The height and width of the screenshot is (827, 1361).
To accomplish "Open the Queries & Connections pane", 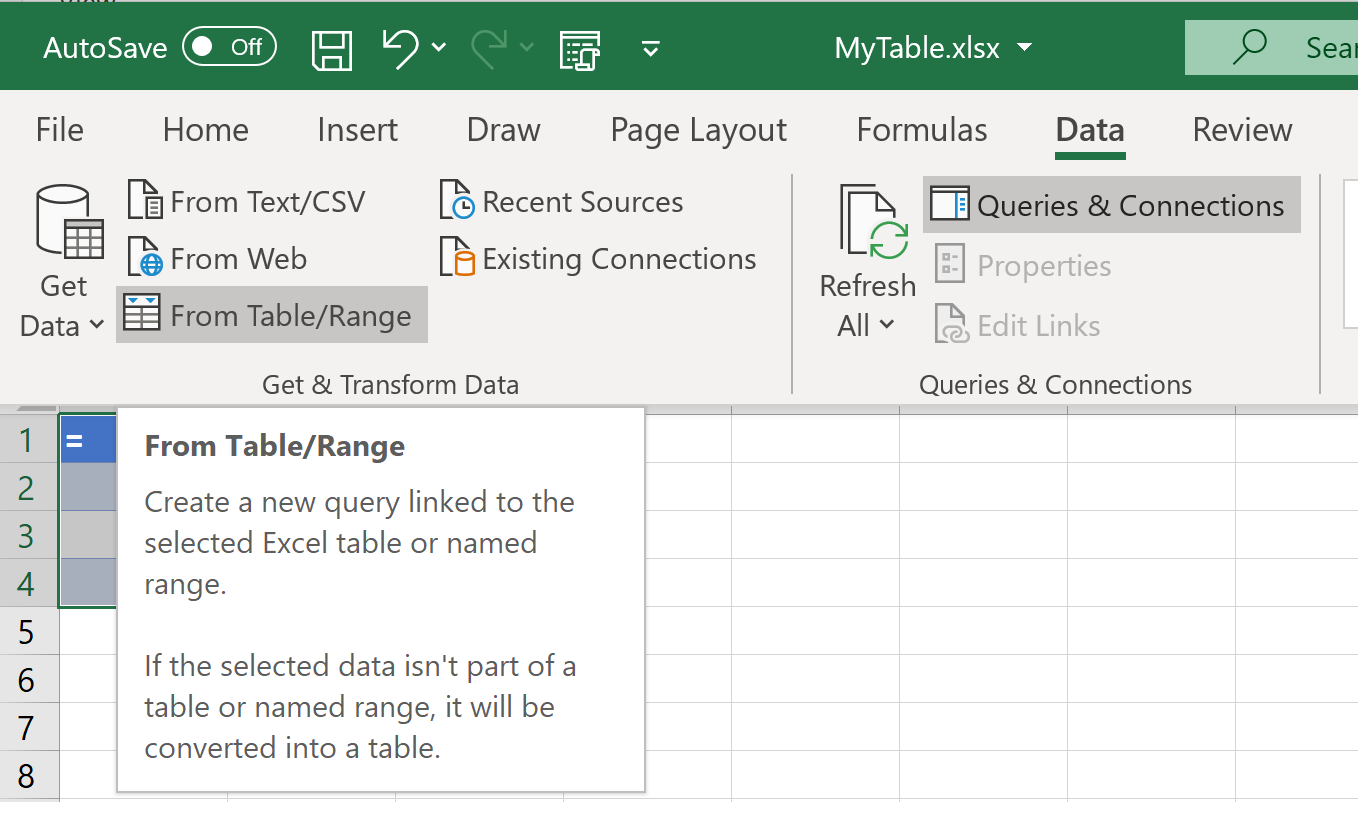I will click(1110, 204).
